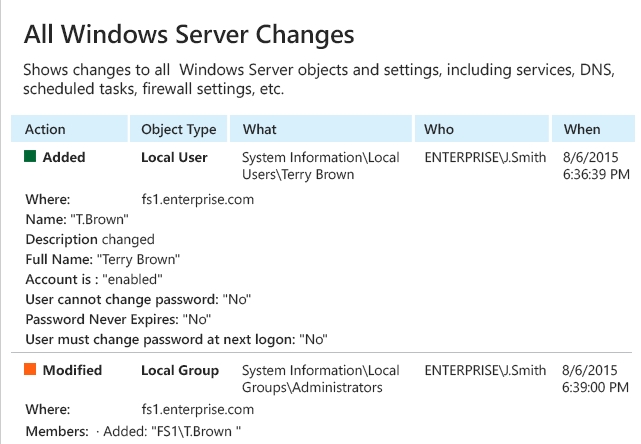Click the Added action label
This screenshot has width=641, height=444.
[64, 157]
